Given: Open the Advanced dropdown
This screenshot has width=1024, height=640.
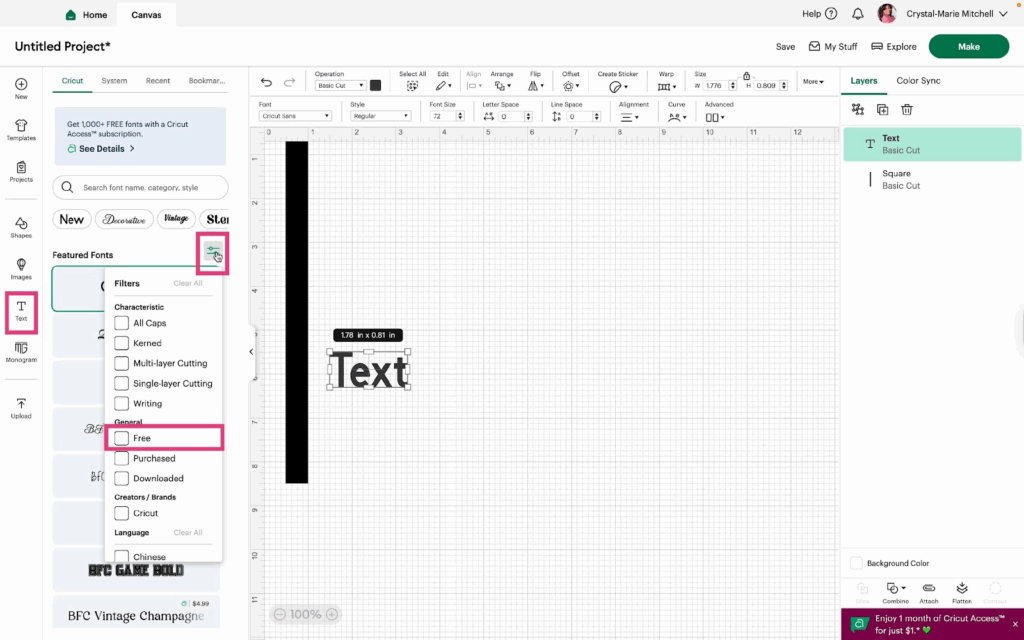Looking at the screenshot, I should [x=715, y=118].
